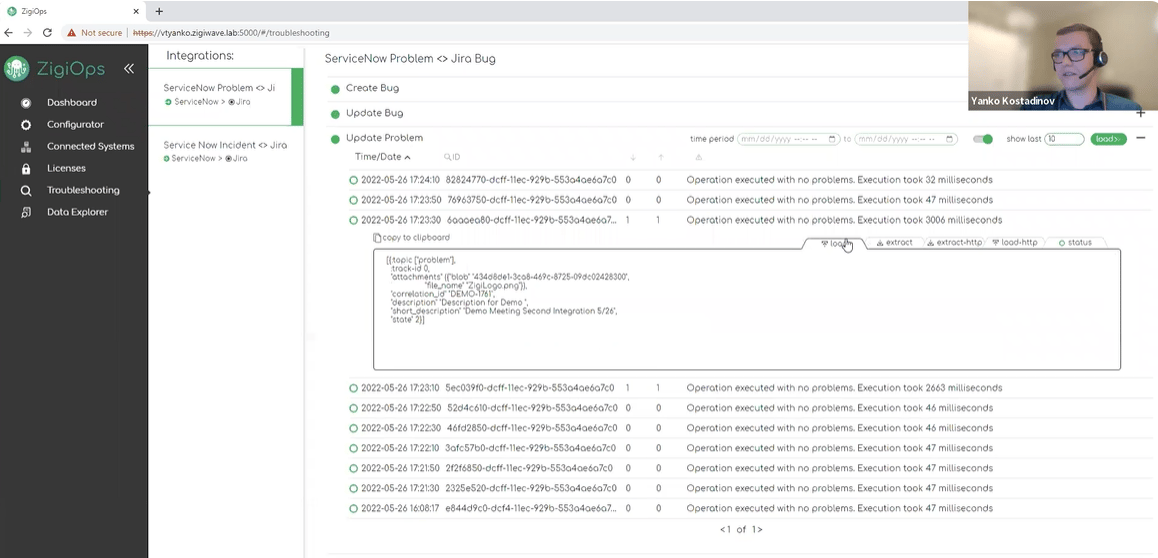Screen dimensions: 1158x558
Task: Click 'Execution took 3006 milliseconds' message
Action: click(930, 220)
